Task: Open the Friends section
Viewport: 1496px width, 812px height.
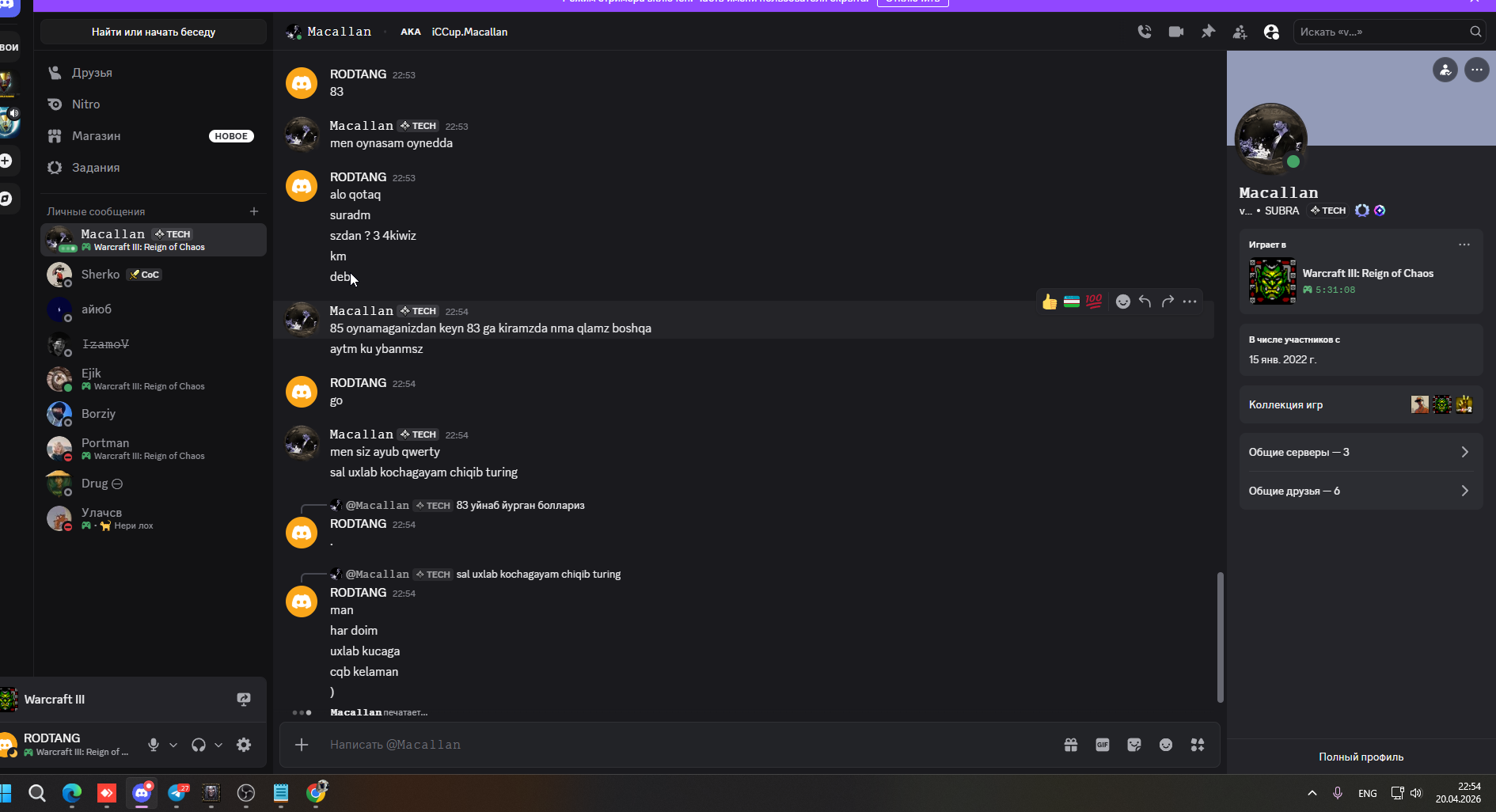Action: (x=92, y=73)
